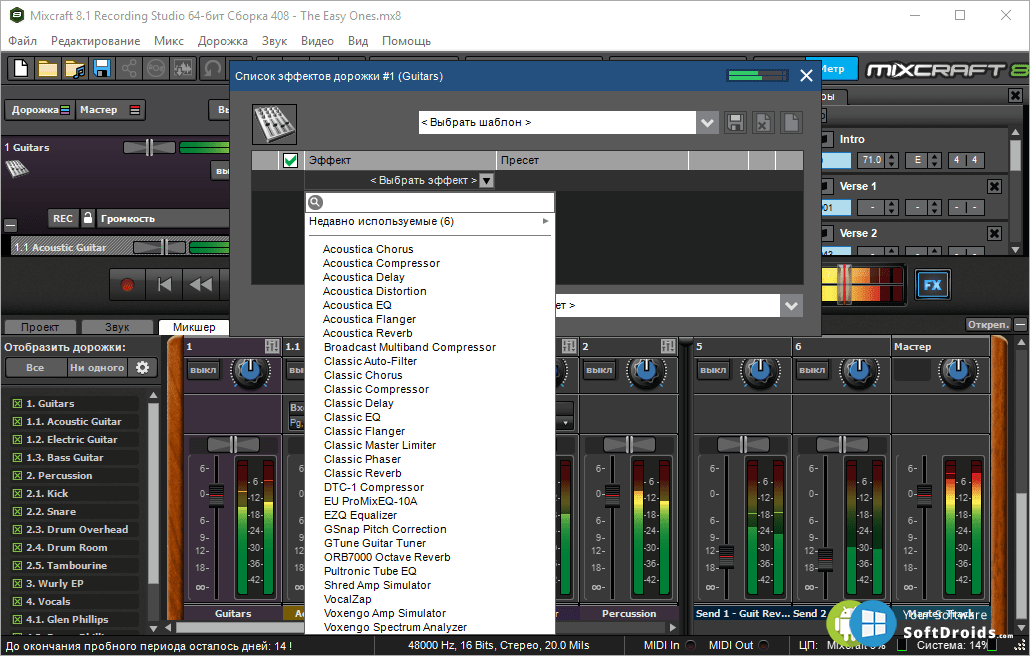Click the tempo 71.0 stepper for Intro
This screenshot has width=1030, height=656.
(891, 160)
